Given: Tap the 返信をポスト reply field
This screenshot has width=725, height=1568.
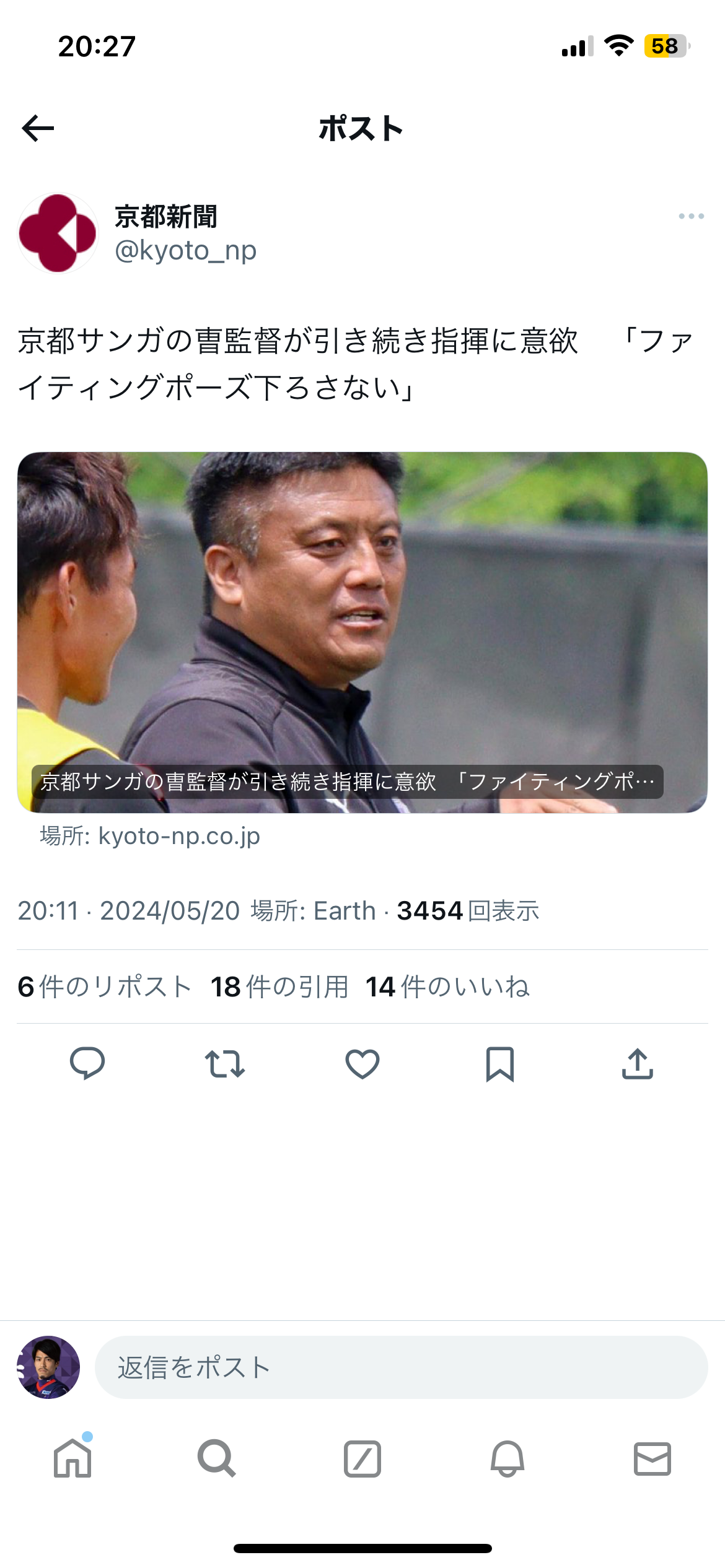Looking at the screenshot, I should pyautogui.click(x=401, y=1367).
